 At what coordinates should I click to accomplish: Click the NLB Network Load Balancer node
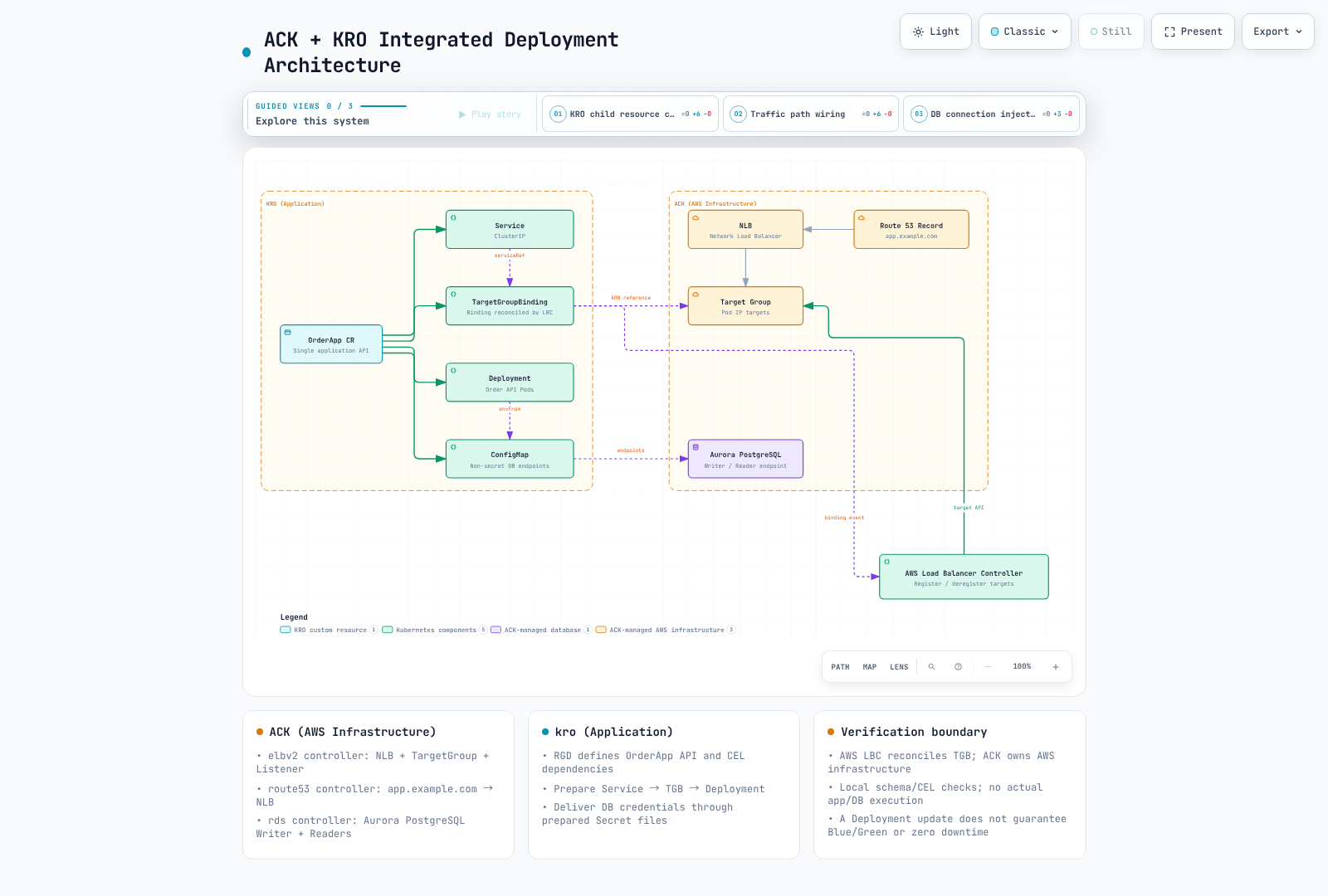(745, 230)
